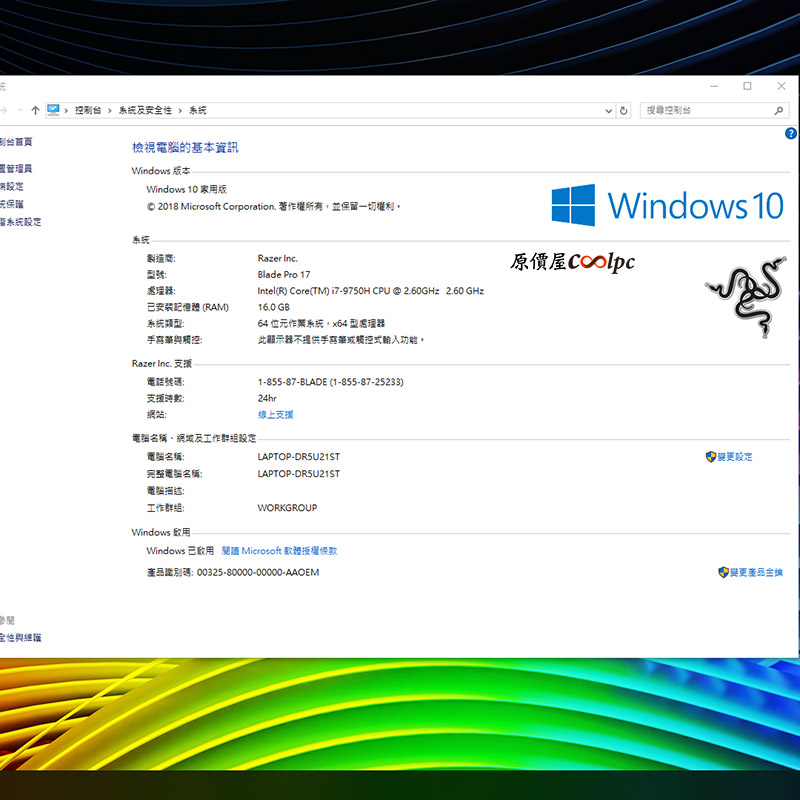This screenshot has width=800, height=800.
Task: Maximize the System window
Action: pos(747,86)
